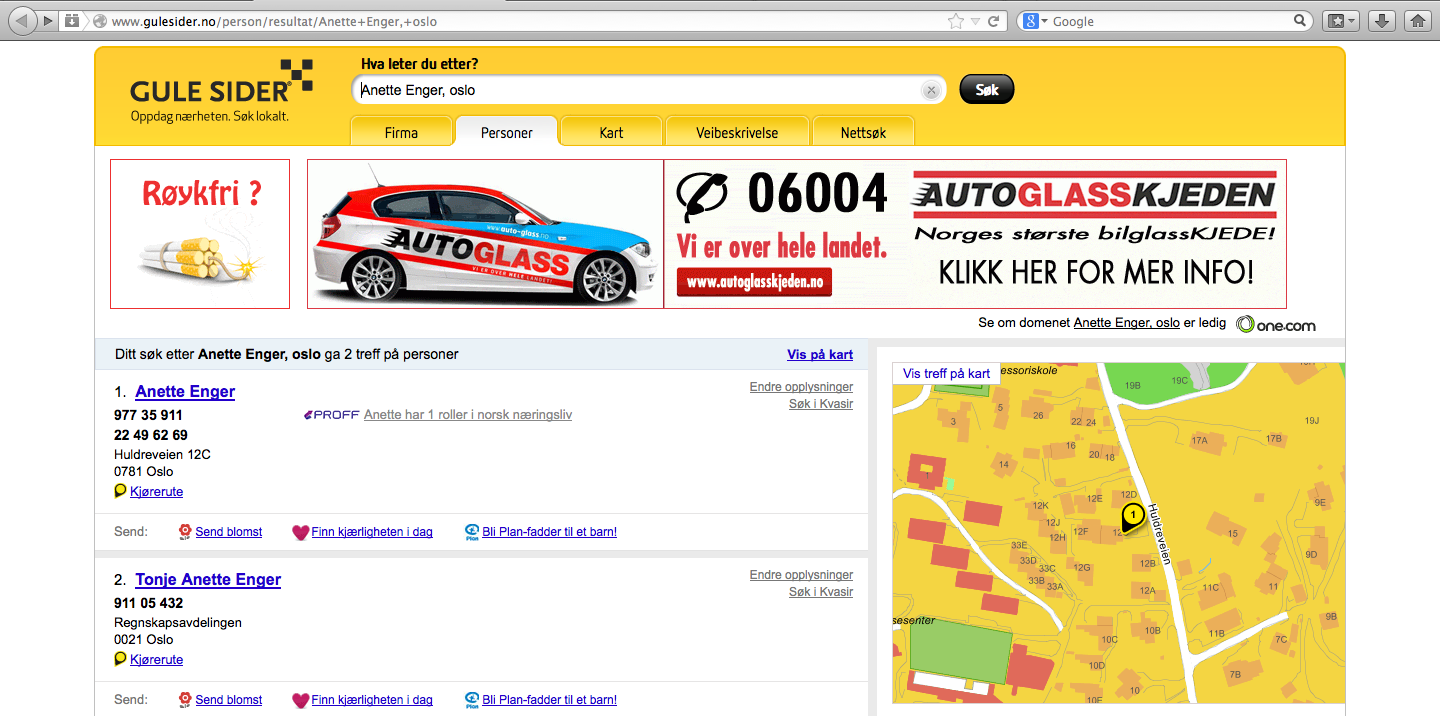Click the Røykfri advertisement
This screenshot has width=1440, height=716.
(200, 234)
